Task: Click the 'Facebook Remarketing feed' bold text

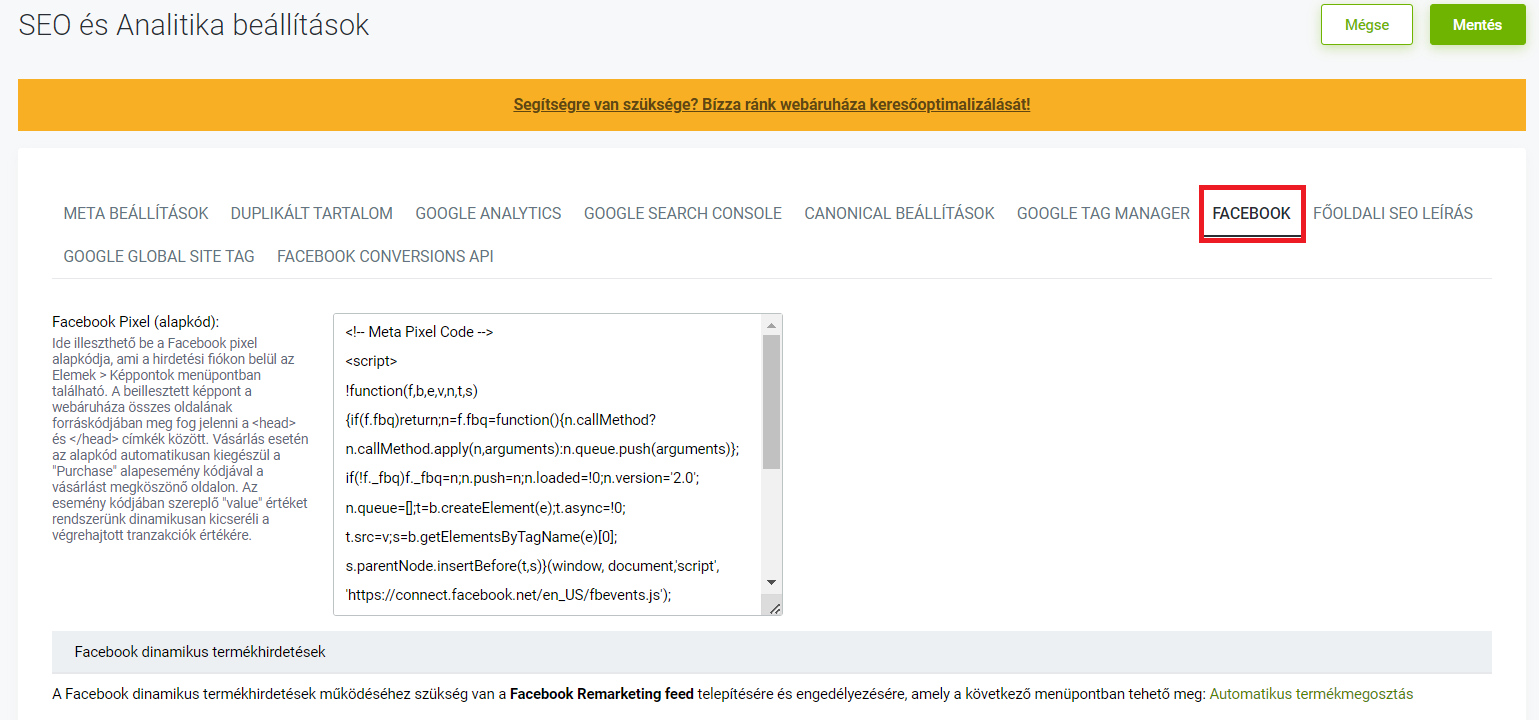Action: 602,693
